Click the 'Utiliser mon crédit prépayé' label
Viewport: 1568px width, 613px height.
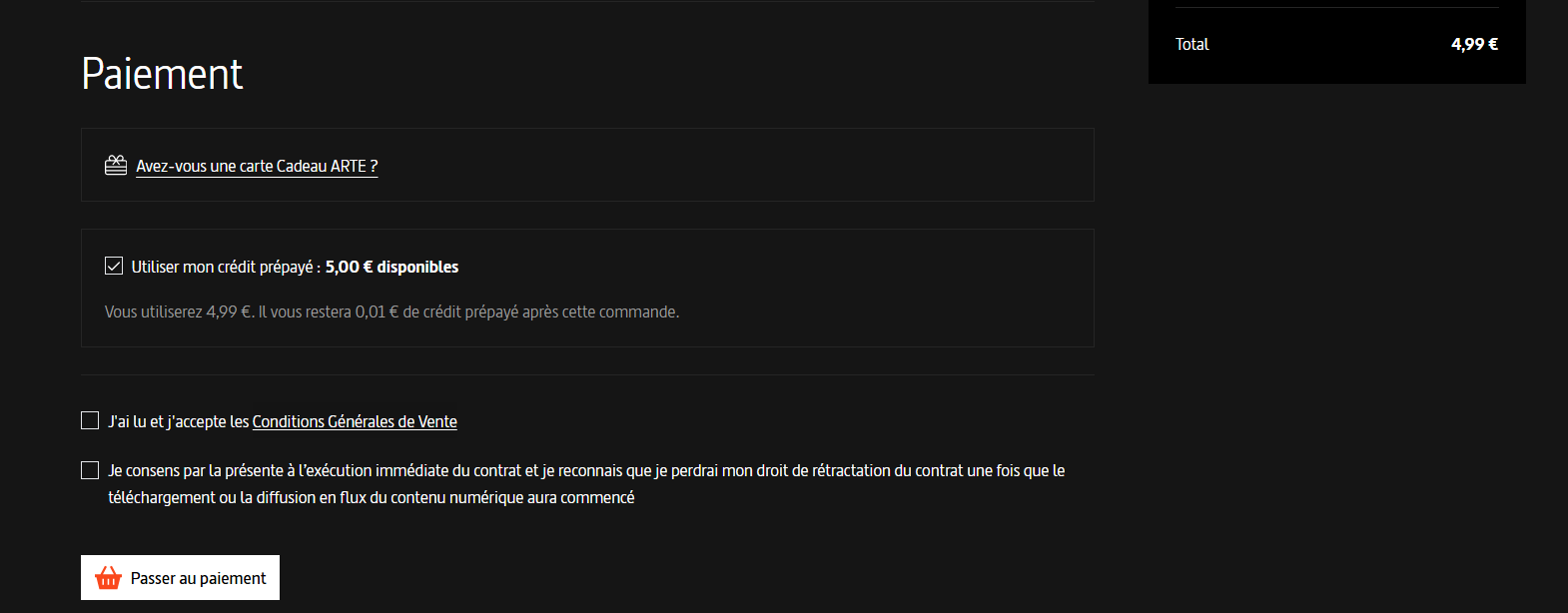point(226,267)
